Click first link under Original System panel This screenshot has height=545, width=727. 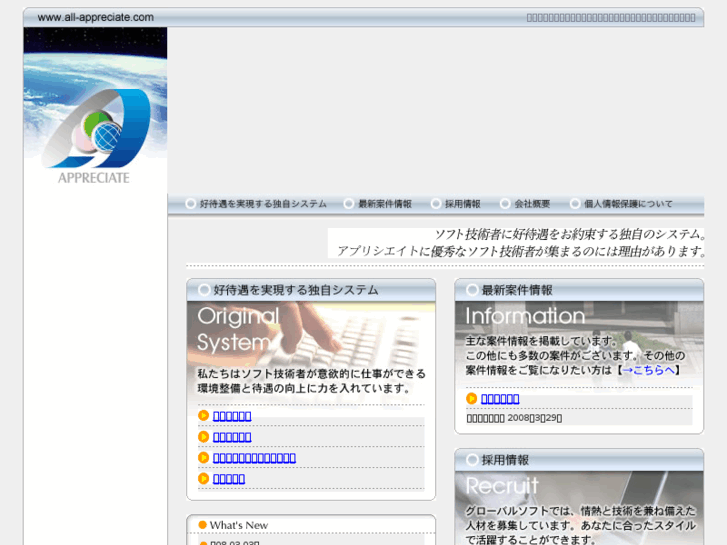click(232, 416)
